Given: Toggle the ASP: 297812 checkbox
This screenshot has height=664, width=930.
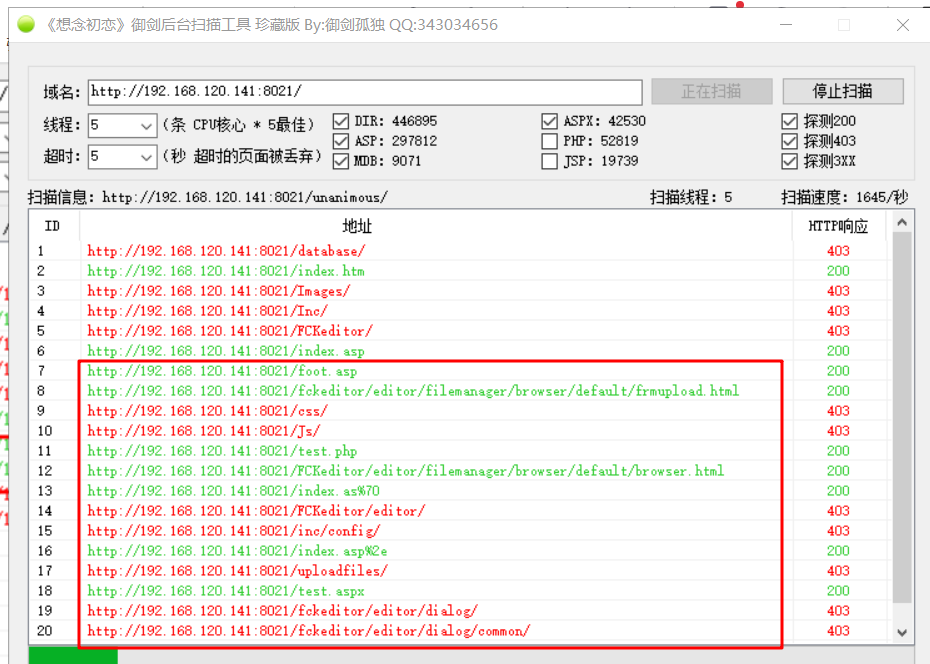Looking at the screenshot, I should [x=340, y=141].
